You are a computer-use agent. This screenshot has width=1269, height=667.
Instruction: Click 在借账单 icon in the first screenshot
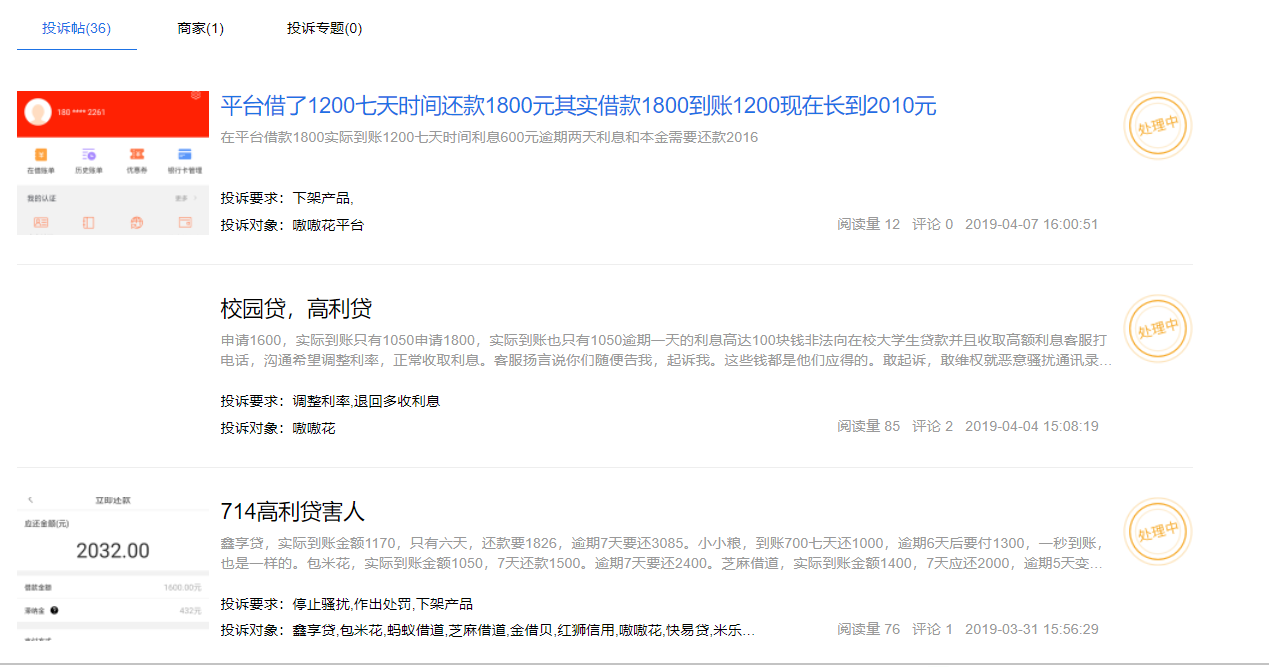41,155
